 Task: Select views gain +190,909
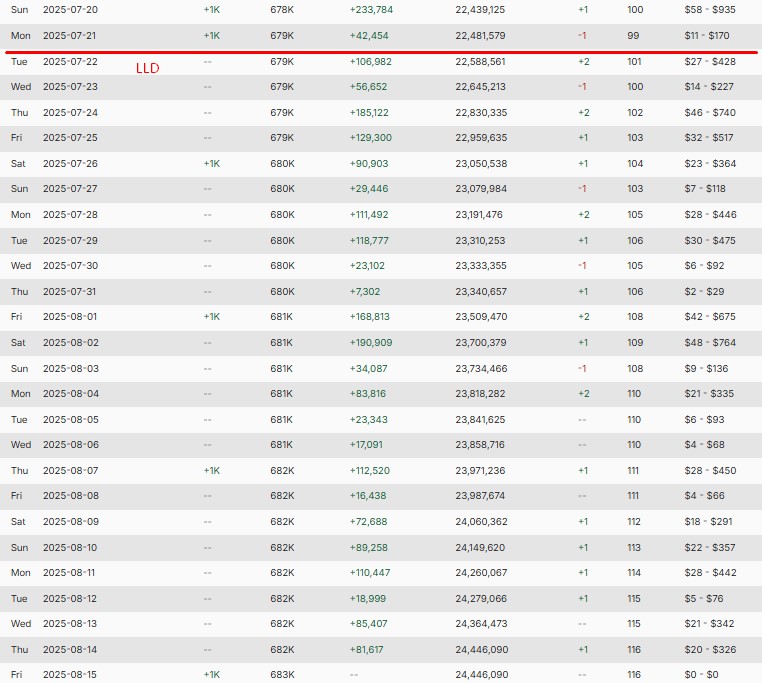(x=371, y=343)
